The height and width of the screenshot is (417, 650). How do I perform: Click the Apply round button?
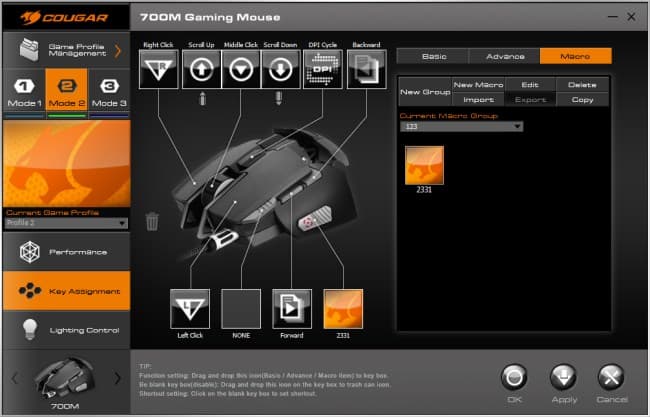tap(563, 377)
